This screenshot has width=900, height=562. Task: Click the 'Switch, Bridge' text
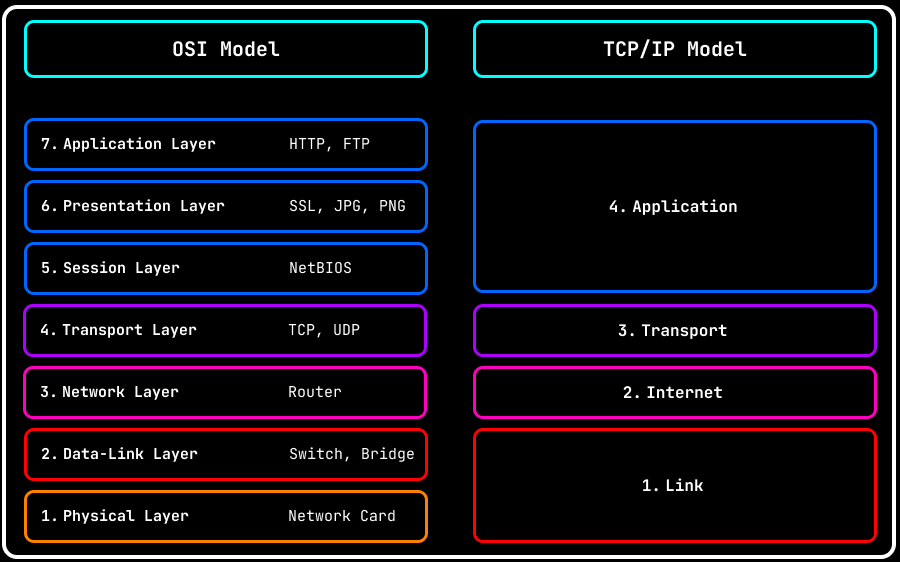coord(351,454)
